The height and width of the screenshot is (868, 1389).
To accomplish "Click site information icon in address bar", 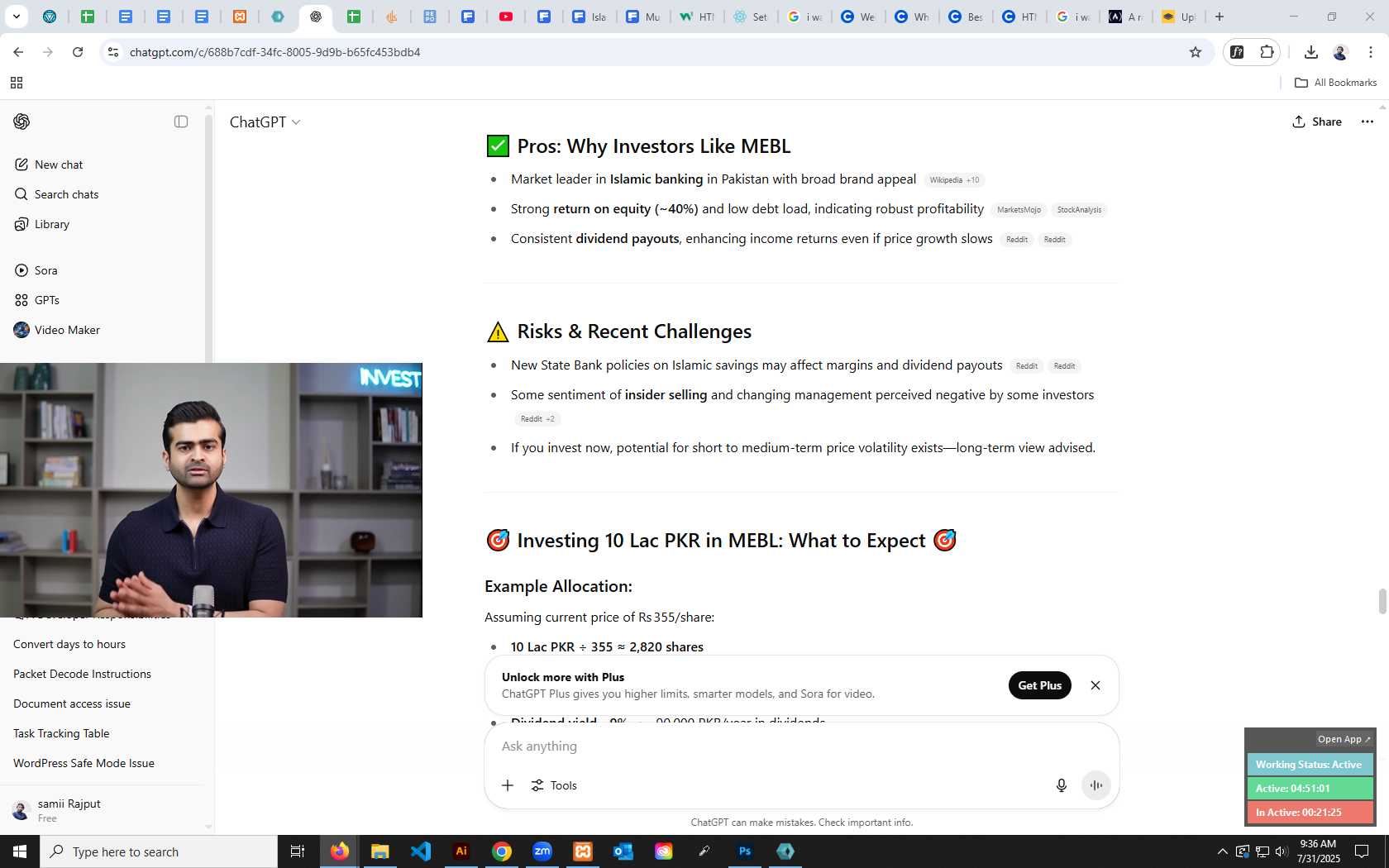I will click(x=113, y=52).
